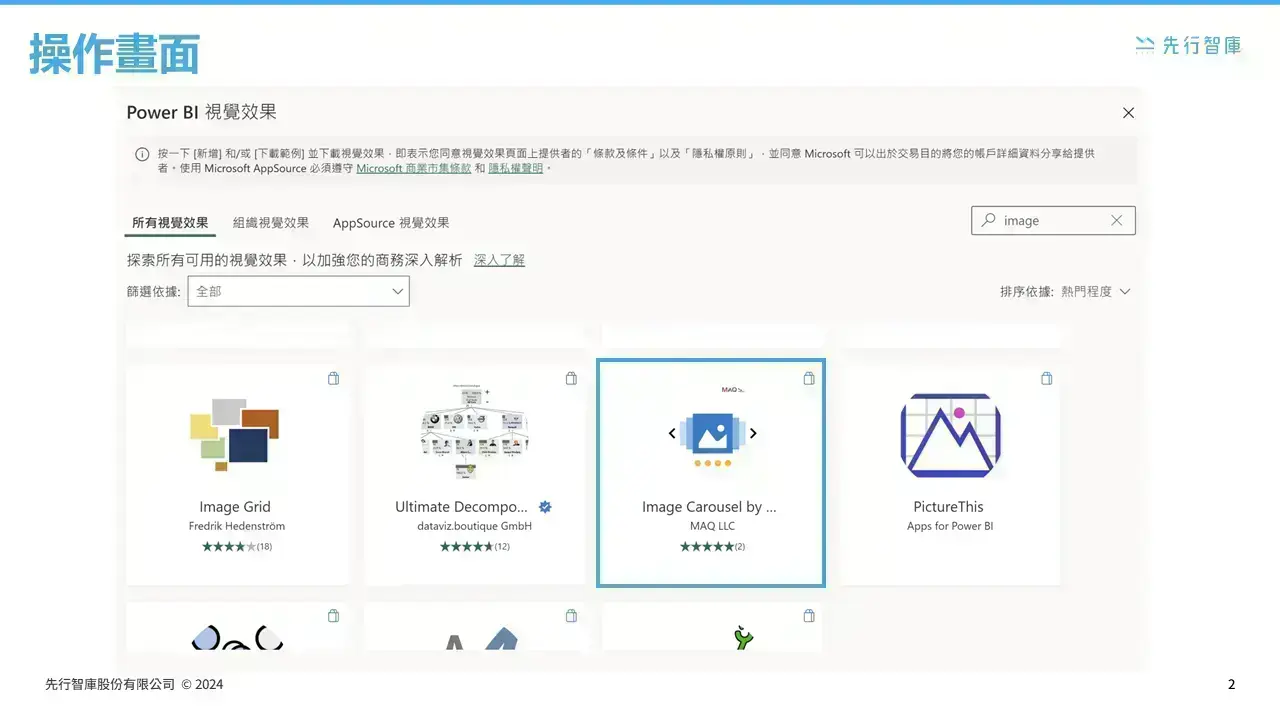
Task: Click the shopping bag icon on Image Carousel card
Action: (x=809, y=378)
